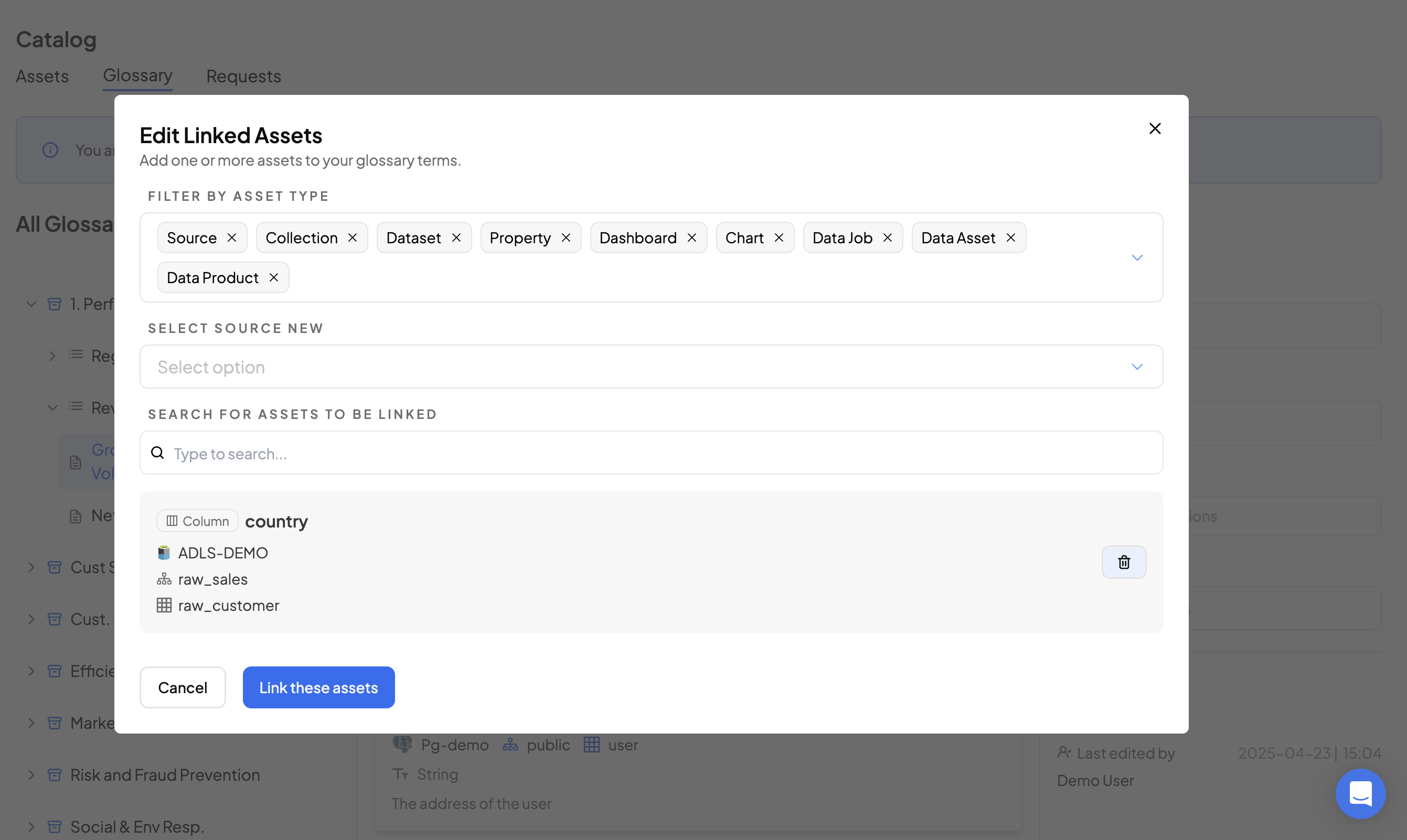Switch to the Assets tab

pyautogui.click(x=42, y=76)
